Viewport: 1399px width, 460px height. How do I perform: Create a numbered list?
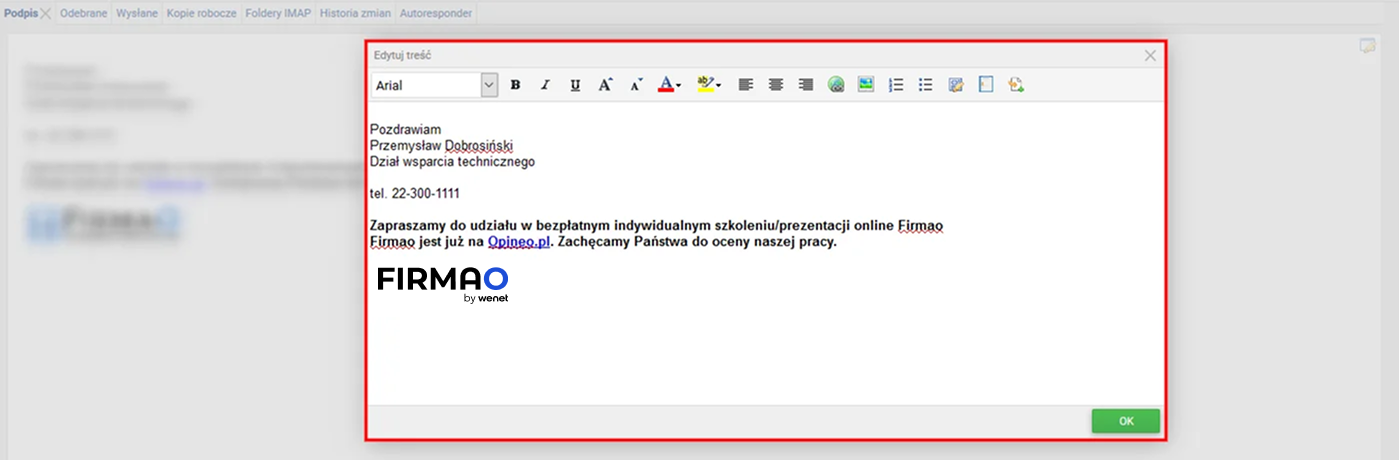click(x=896, y=85)
